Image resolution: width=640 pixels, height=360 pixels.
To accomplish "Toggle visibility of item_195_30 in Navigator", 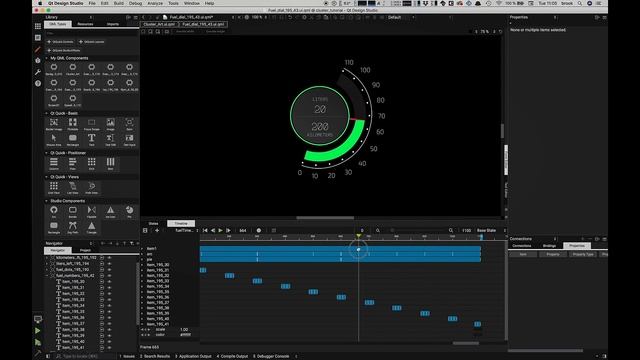I will tap(109, 282).
